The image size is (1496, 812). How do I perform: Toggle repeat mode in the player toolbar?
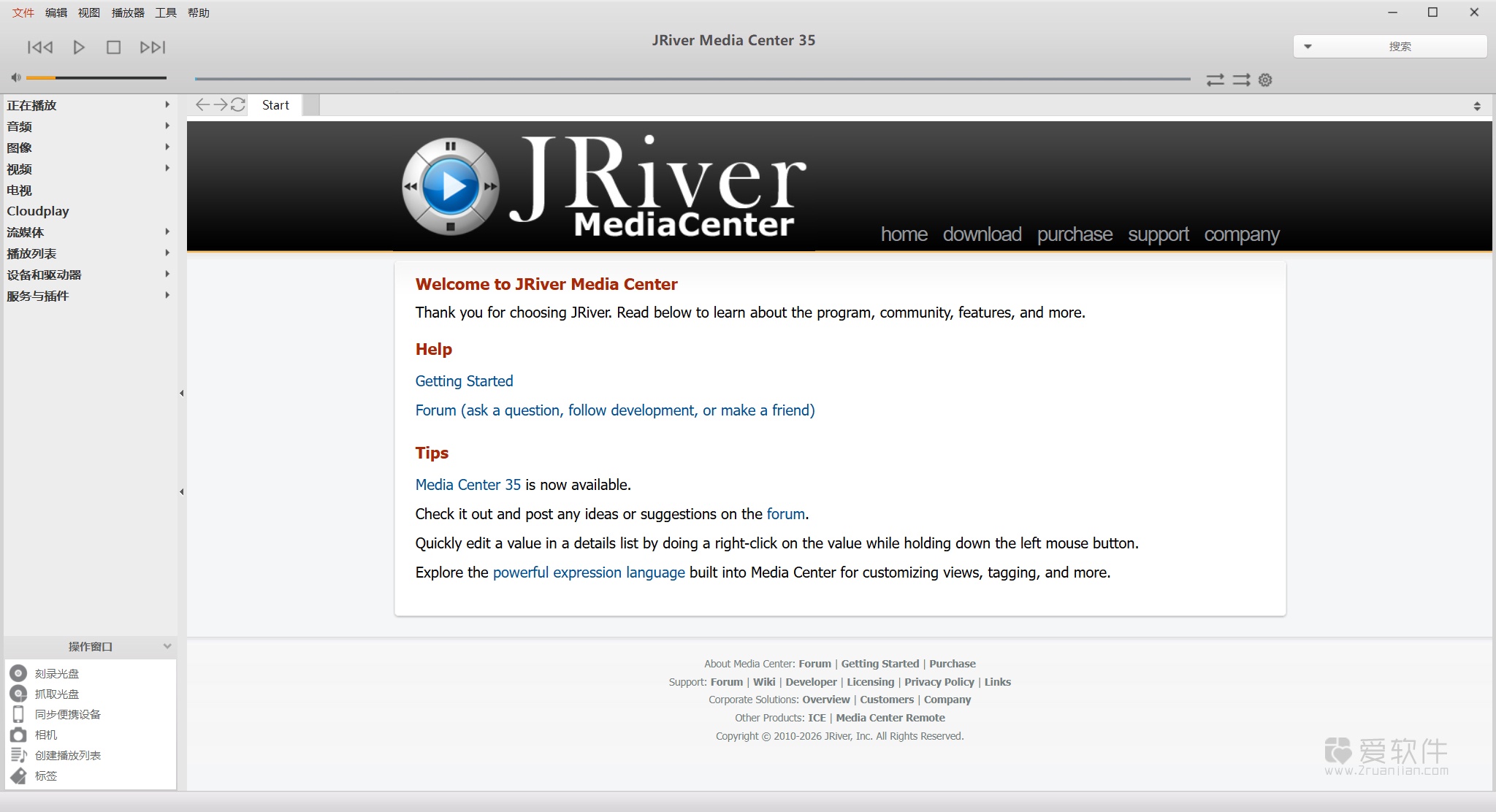tap(1241, 80)
